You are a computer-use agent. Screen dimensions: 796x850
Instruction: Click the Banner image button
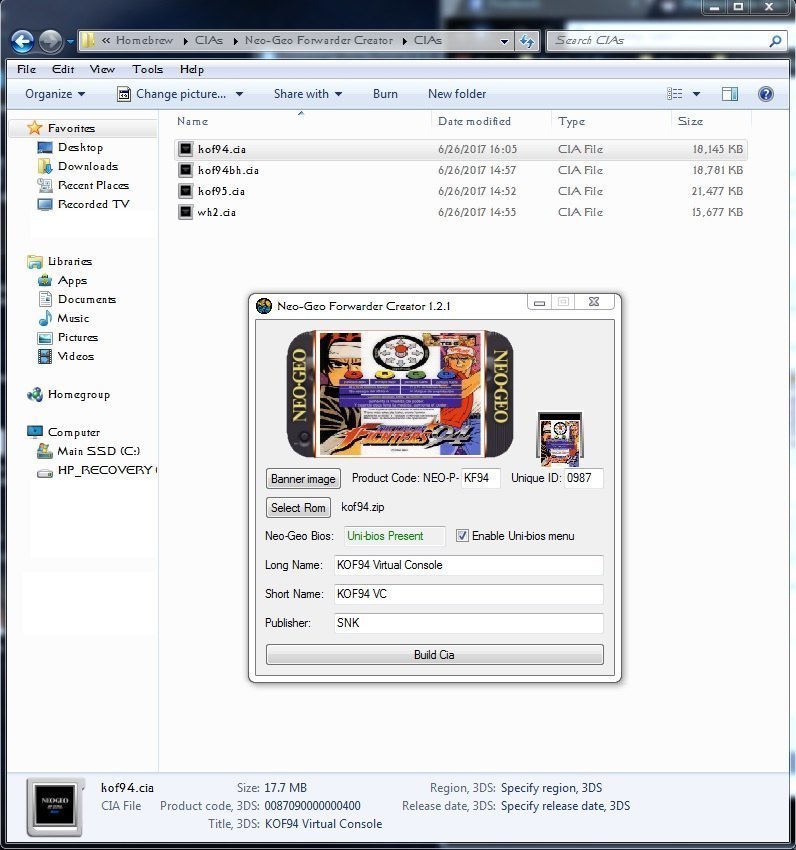pyautogui.click(x=303, y=479)
